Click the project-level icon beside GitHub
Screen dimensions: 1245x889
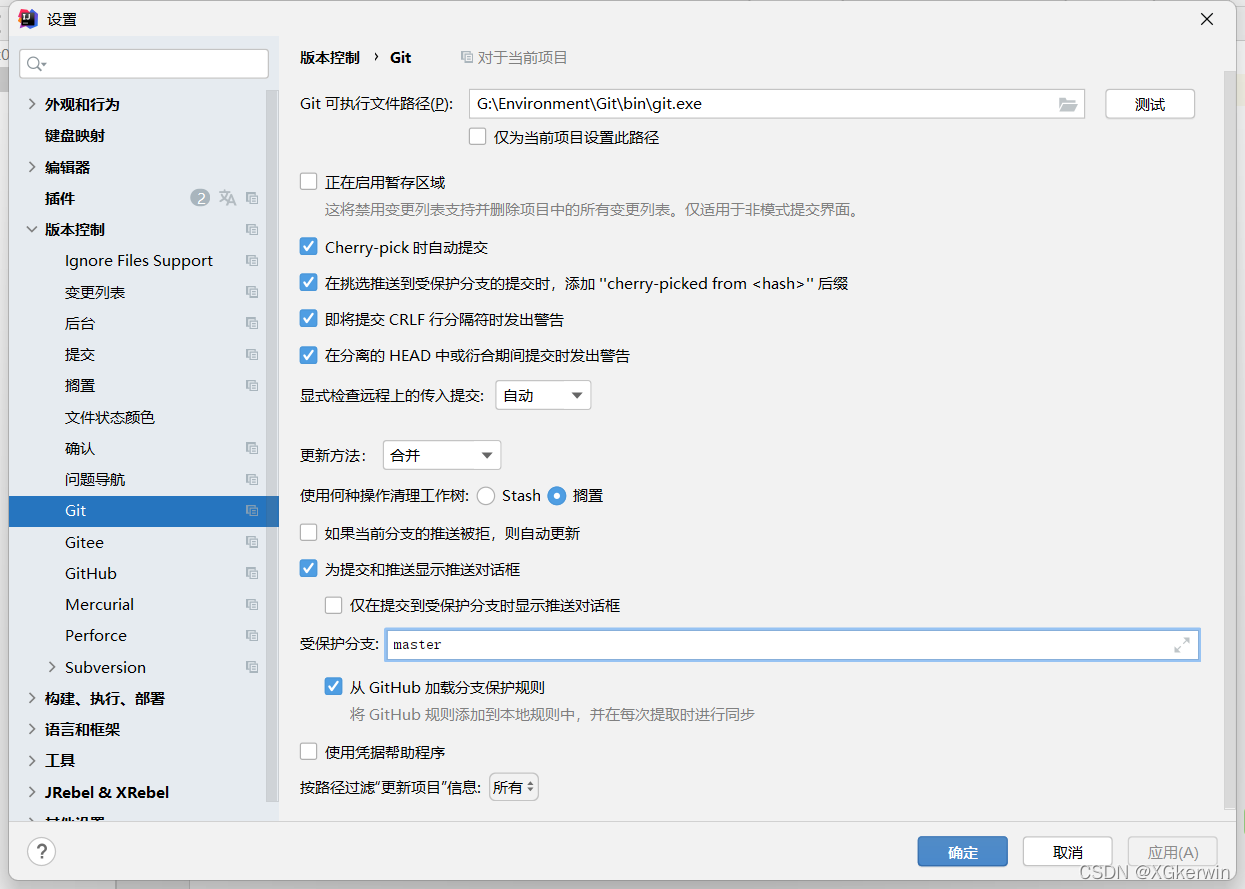coord(252,573)
